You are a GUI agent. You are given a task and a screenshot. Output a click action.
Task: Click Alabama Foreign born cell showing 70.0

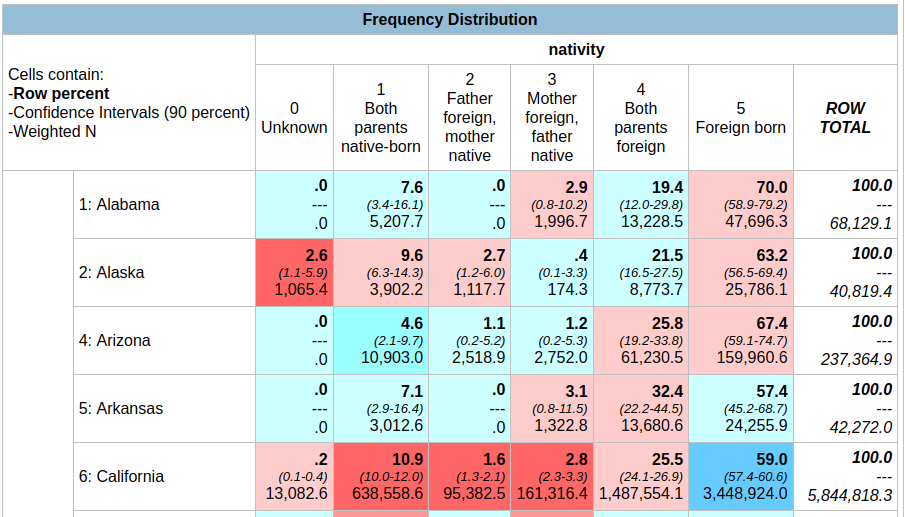[740, 205]
